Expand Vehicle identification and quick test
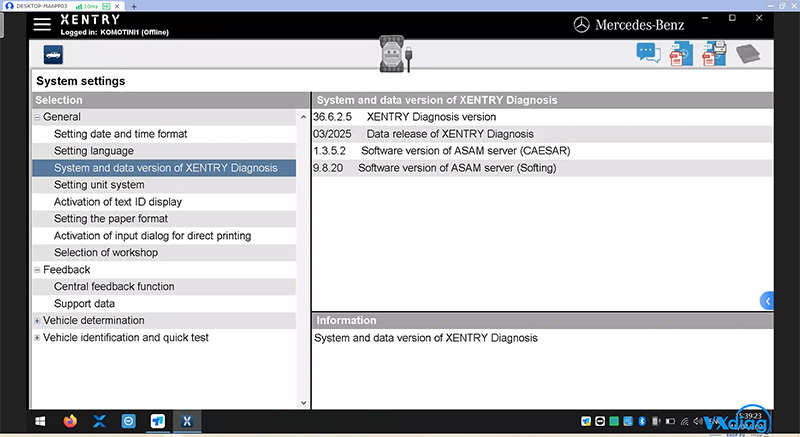Screen dimensions: 800x437 click(x=37, y=338)
